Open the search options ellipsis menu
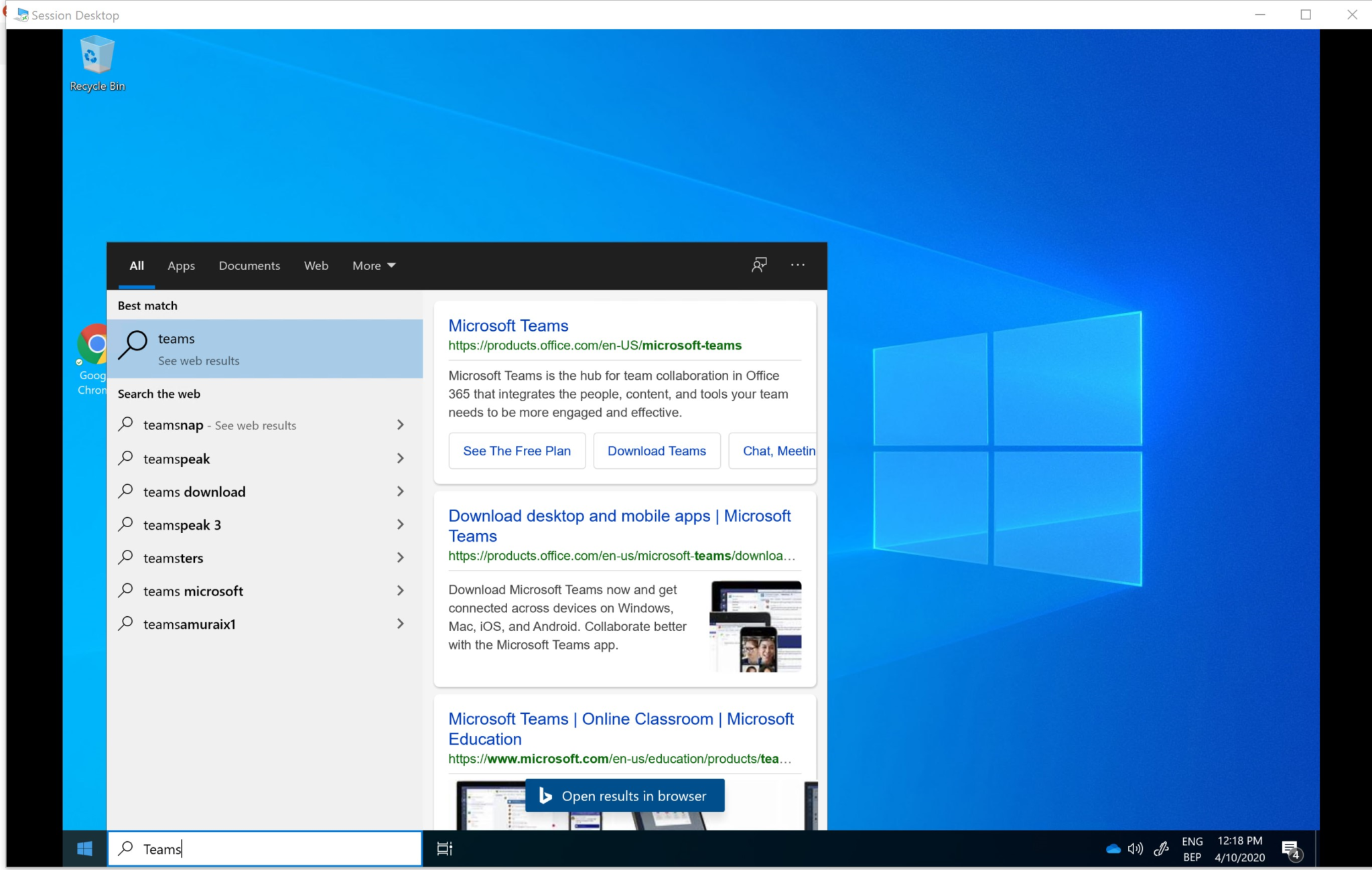 pos(797,265)
